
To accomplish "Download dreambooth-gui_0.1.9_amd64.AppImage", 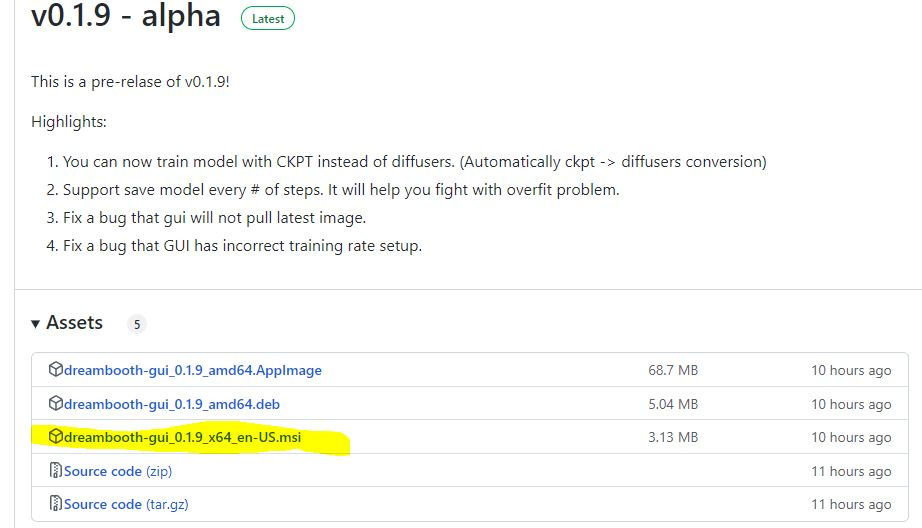I will (192, 370).
